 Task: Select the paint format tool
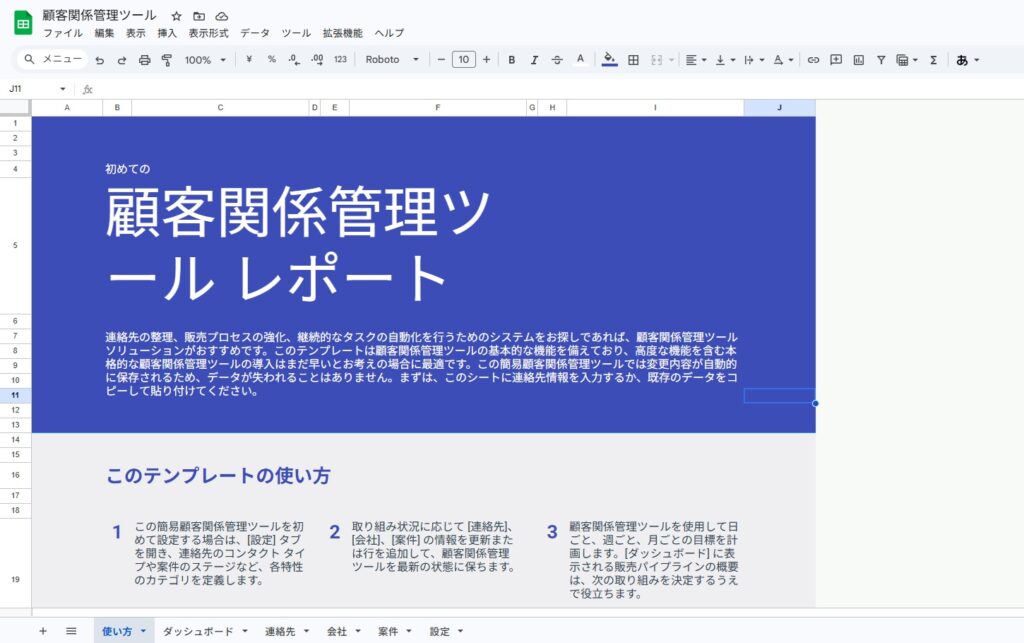167,60
